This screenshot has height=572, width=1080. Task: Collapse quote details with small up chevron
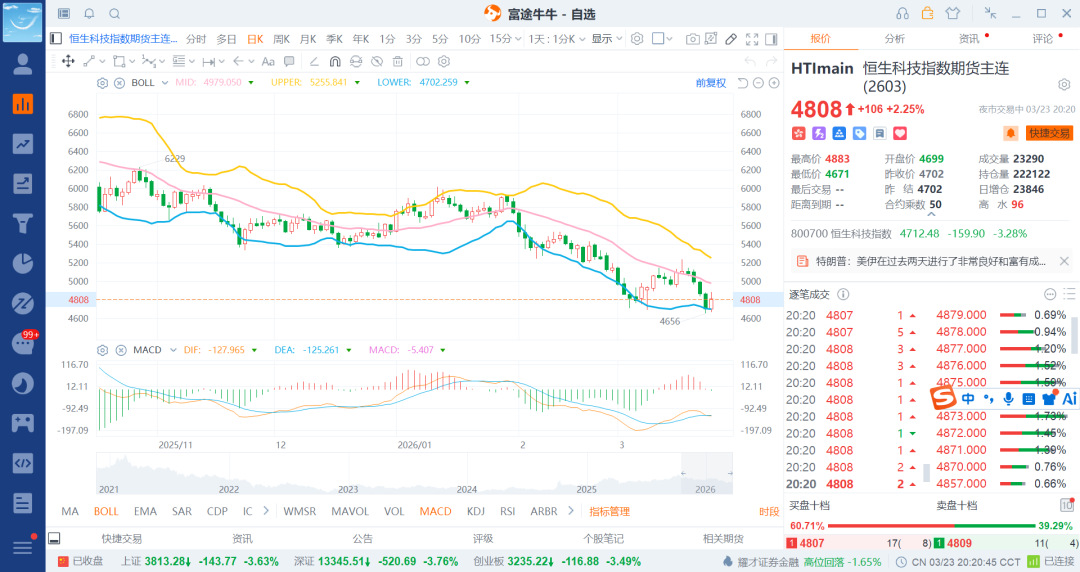tap(931, 214)
